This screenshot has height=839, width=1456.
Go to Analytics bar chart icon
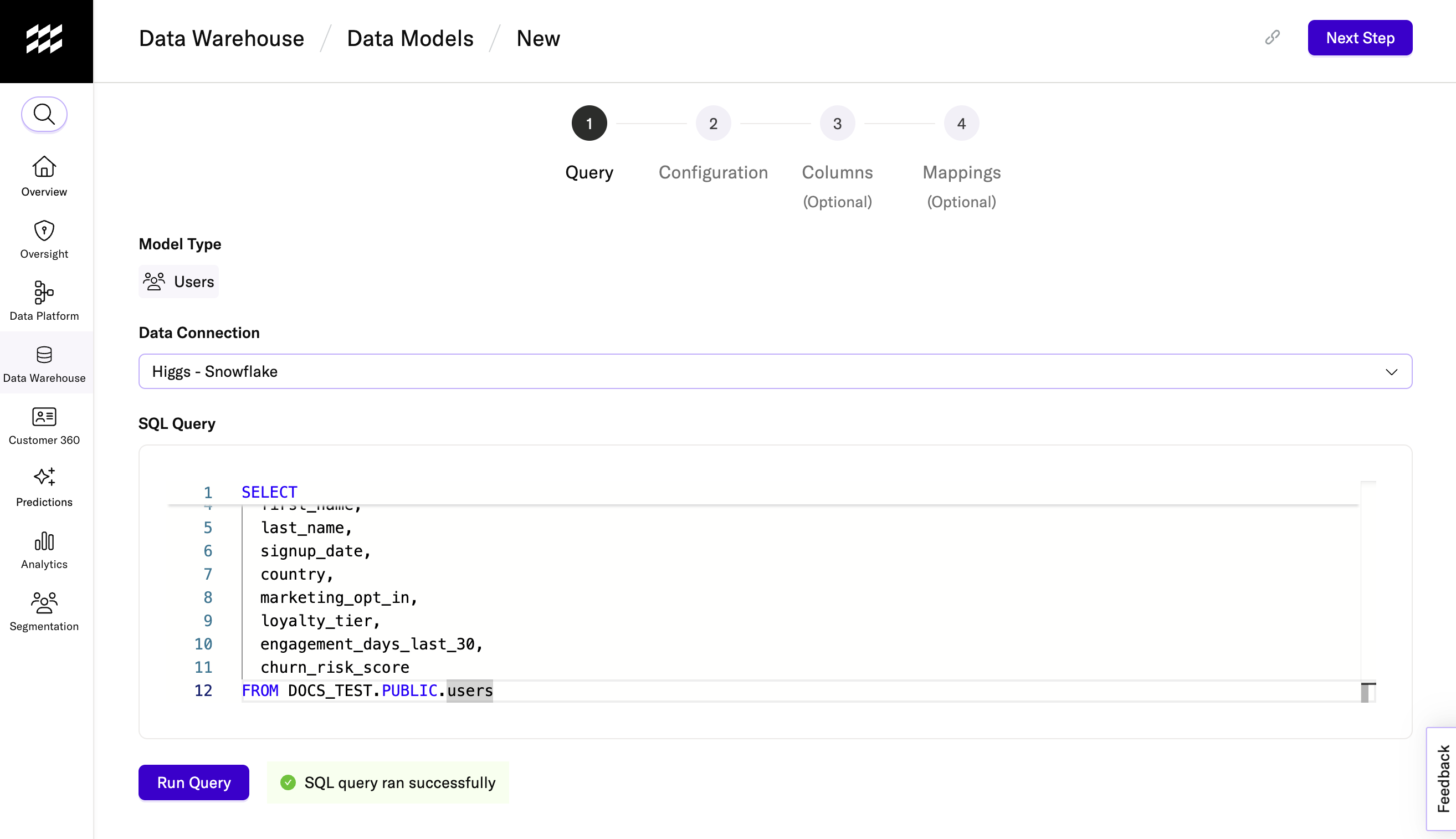44,541
